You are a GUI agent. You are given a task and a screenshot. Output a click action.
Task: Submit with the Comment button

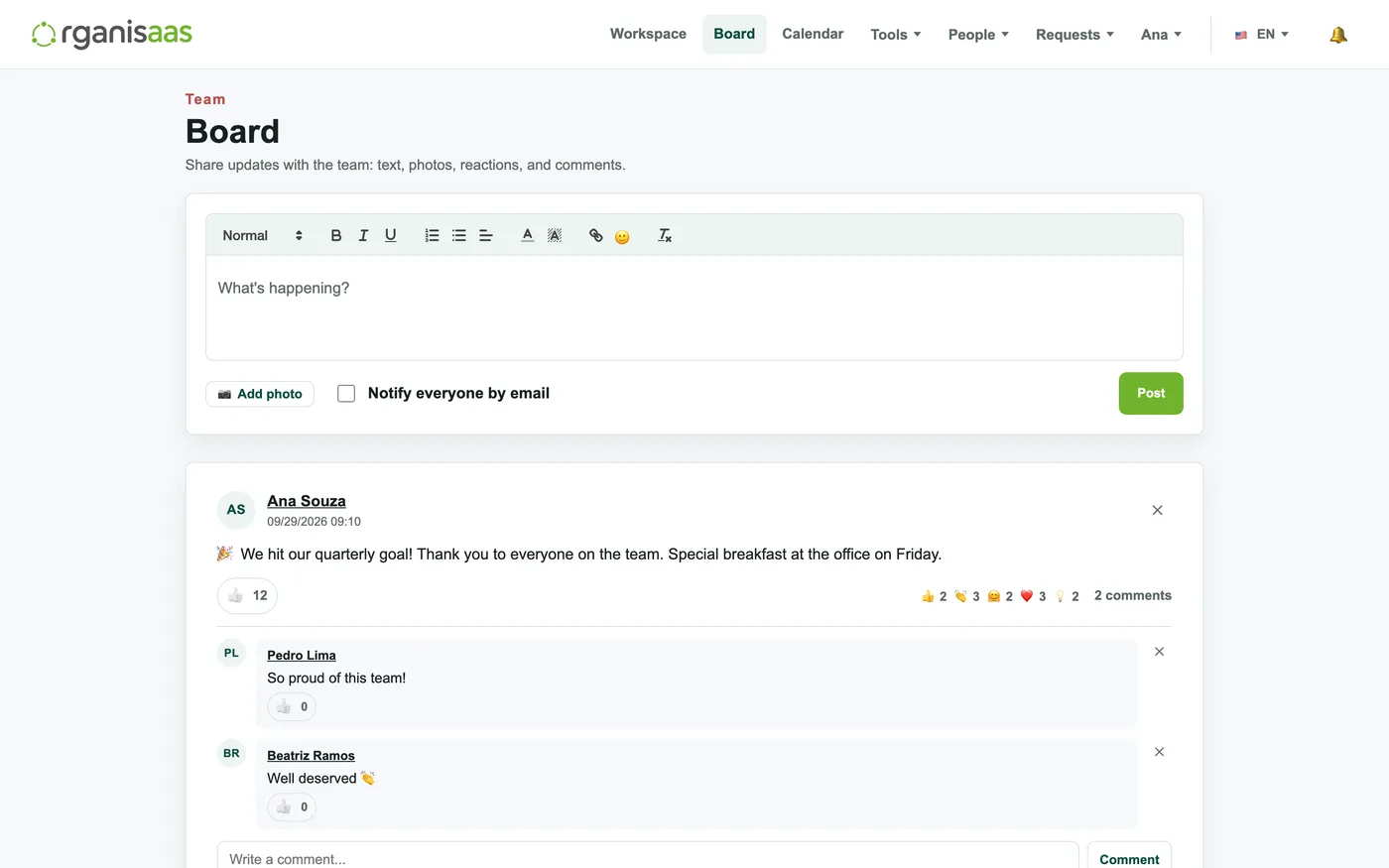tap(1129, 858)
